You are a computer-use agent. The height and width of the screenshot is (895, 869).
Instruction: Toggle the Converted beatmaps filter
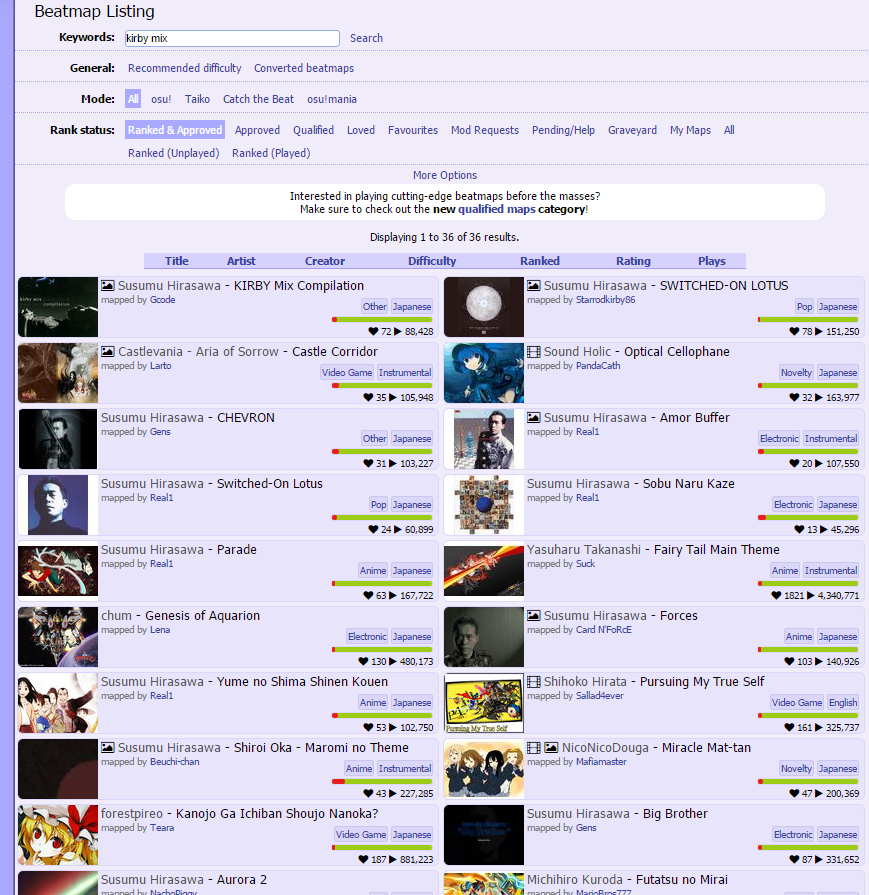303,68
